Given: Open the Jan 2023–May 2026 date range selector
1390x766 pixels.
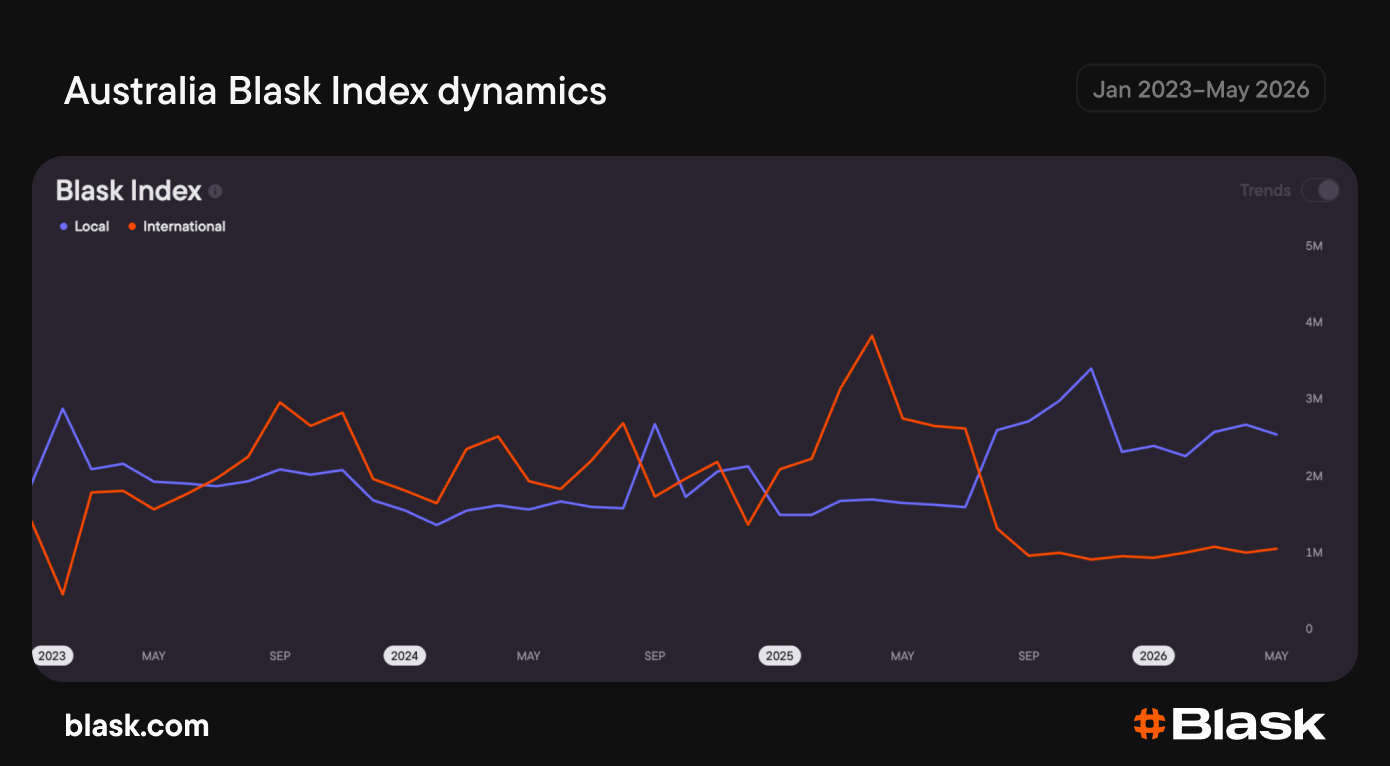Looking at the screenshot, I should [1200, 89].
